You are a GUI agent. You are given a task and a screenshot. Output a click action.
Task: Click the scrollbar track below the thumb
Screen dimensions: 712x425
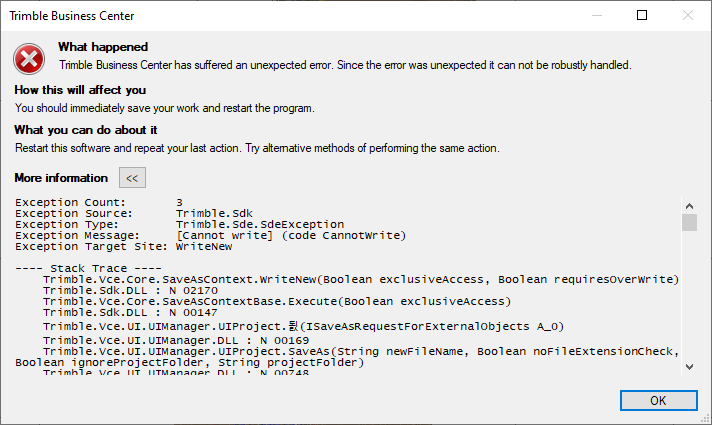click(689, 300)
